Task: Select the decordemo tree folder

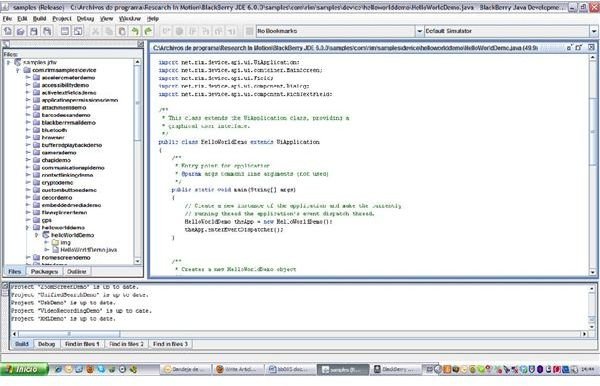Action: point(57,197)
